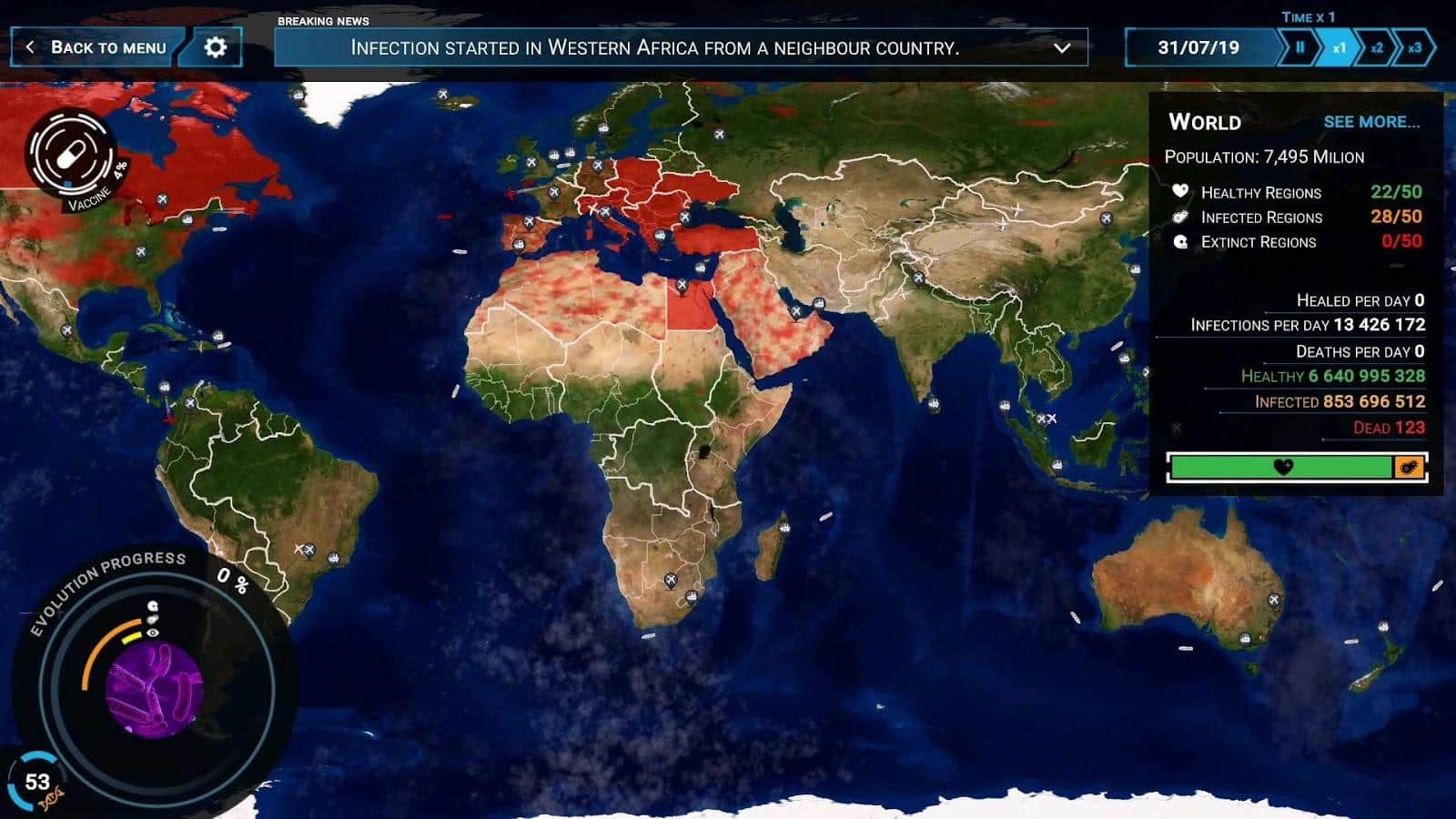Click the eye icon in Evolution Progress
The width and height of the screenshot is (1456, 819).
(x=153, y=632)
